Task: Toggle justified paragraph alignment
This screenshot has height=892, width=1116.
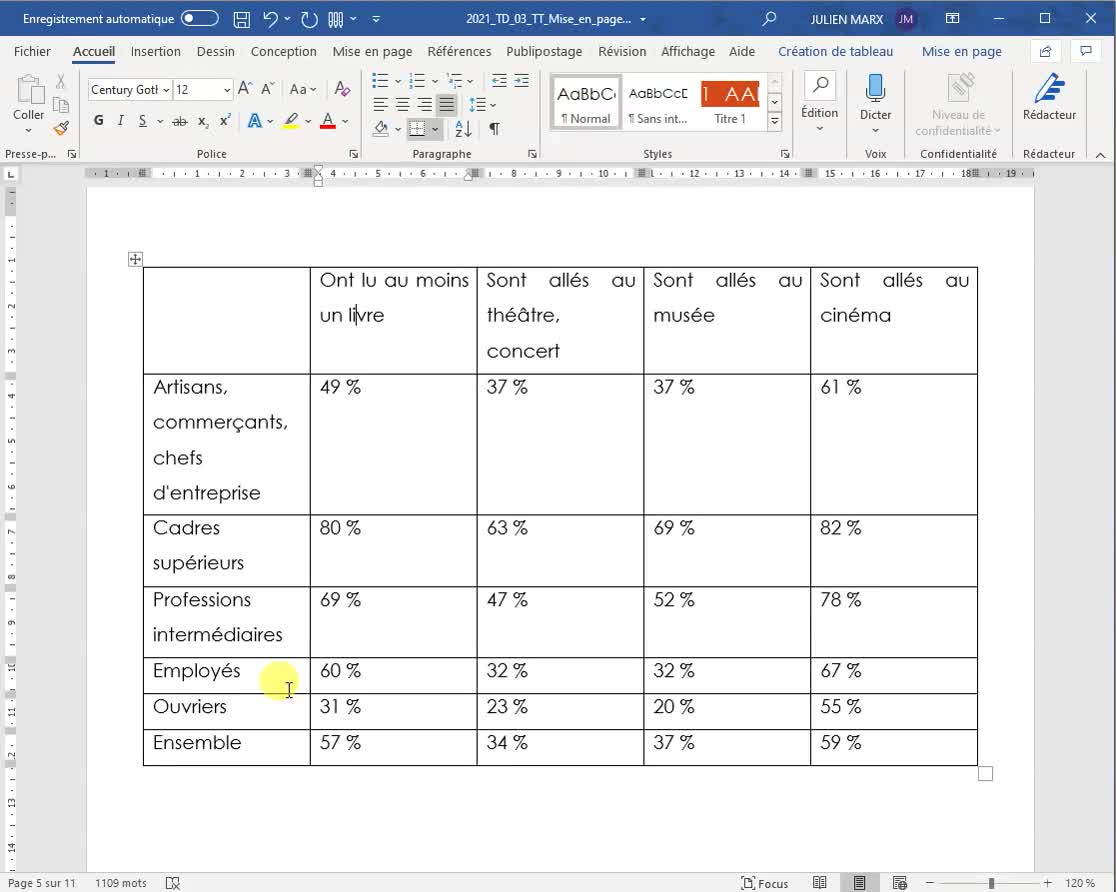Action: tap(446, 103)
